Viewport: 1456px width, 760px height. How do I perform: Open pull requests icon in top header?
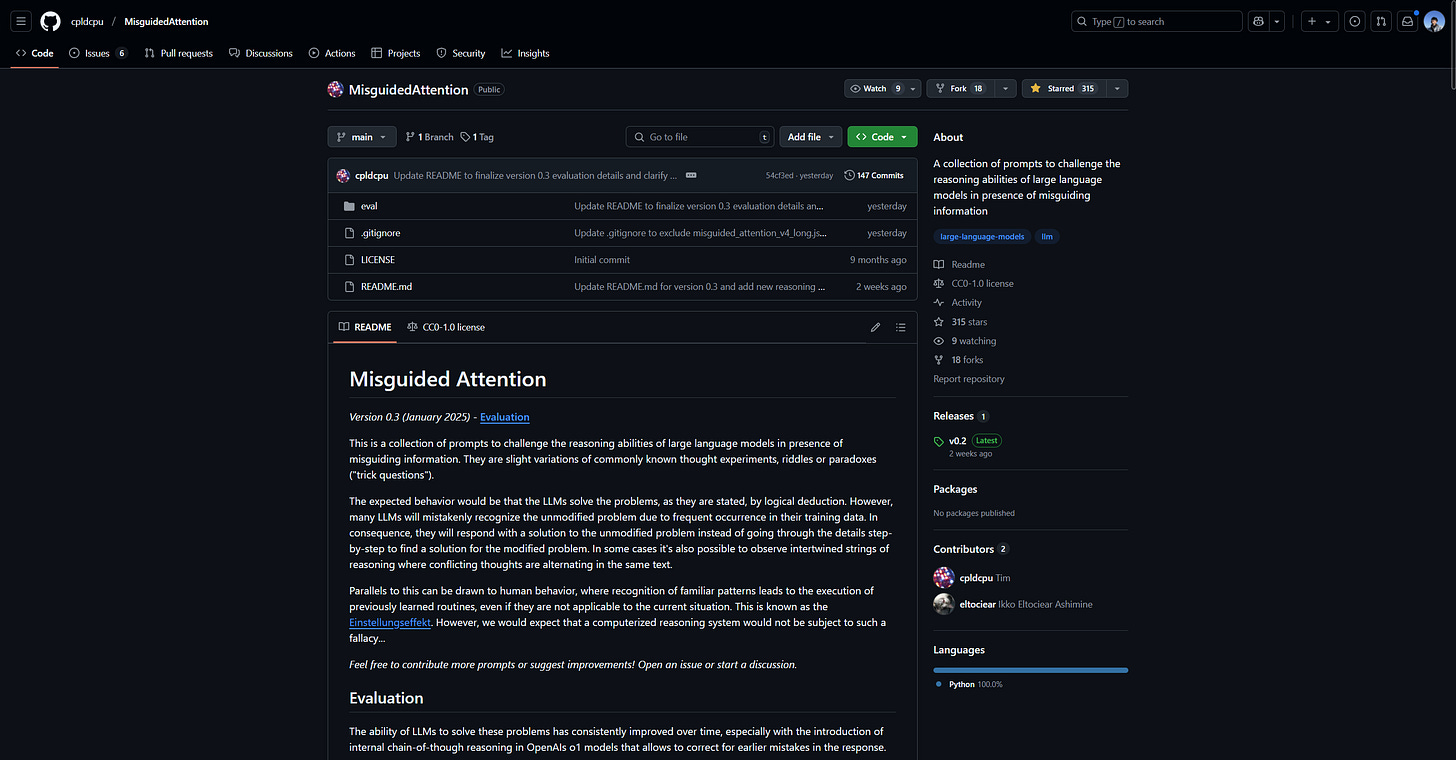click(x=1381, y=21)
